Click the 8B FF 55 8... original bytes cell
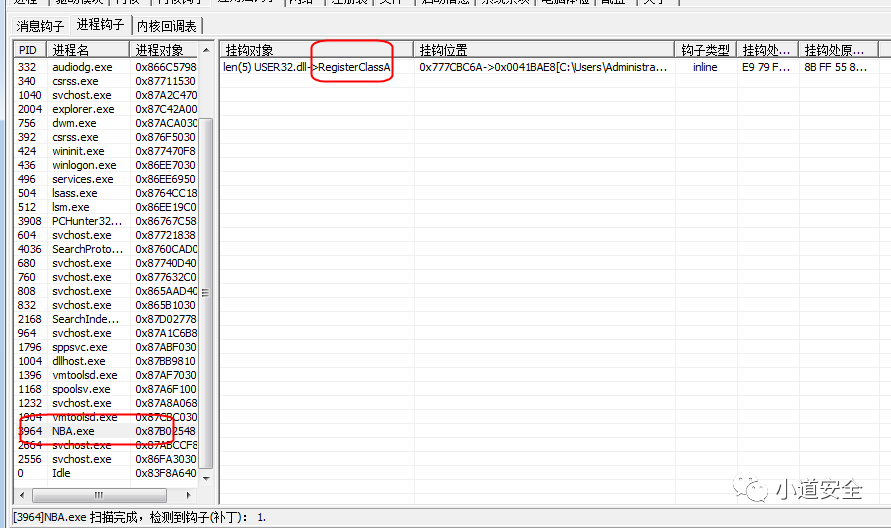891x528 pixels. [836, 67]
